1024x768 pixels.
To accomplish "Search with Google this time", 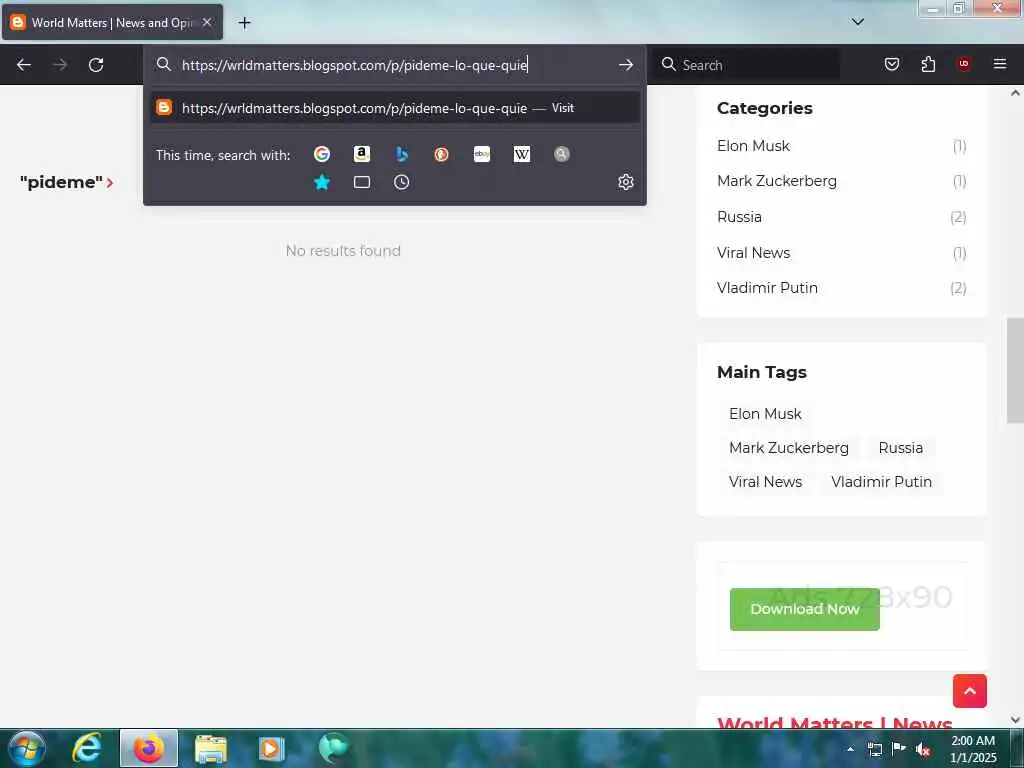I will [x=322, y=154].
